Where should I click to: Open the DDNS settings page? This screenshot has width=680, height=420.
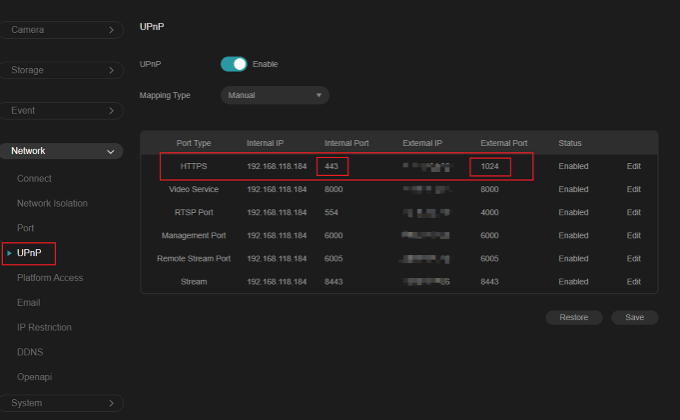31,352
